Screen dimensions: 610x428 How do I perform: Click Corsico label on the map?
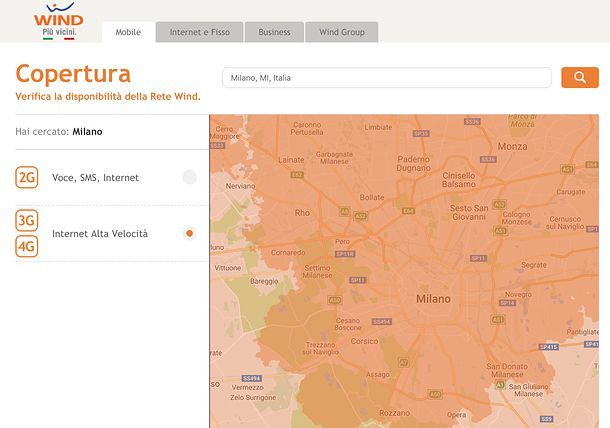tap(364, 341)
